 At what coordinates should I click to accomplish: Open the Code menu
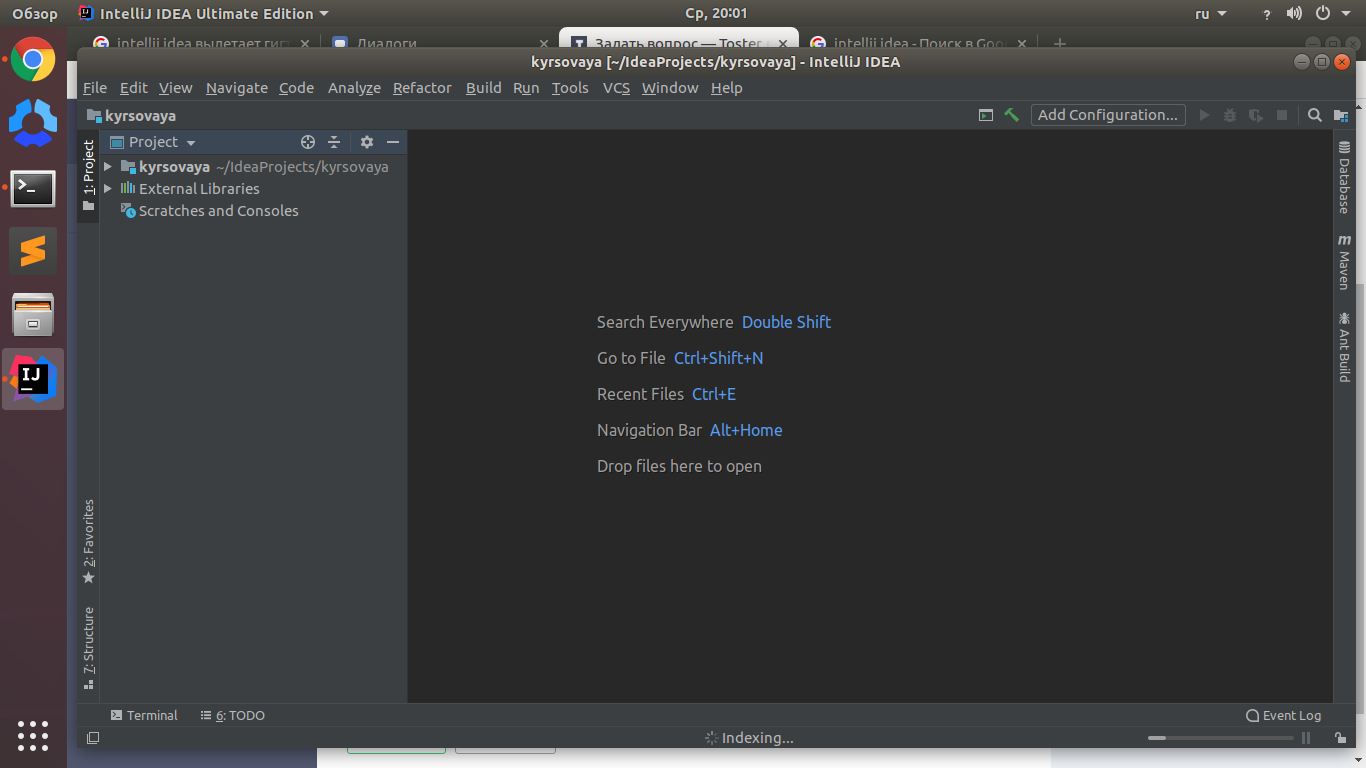pos(296,88)
